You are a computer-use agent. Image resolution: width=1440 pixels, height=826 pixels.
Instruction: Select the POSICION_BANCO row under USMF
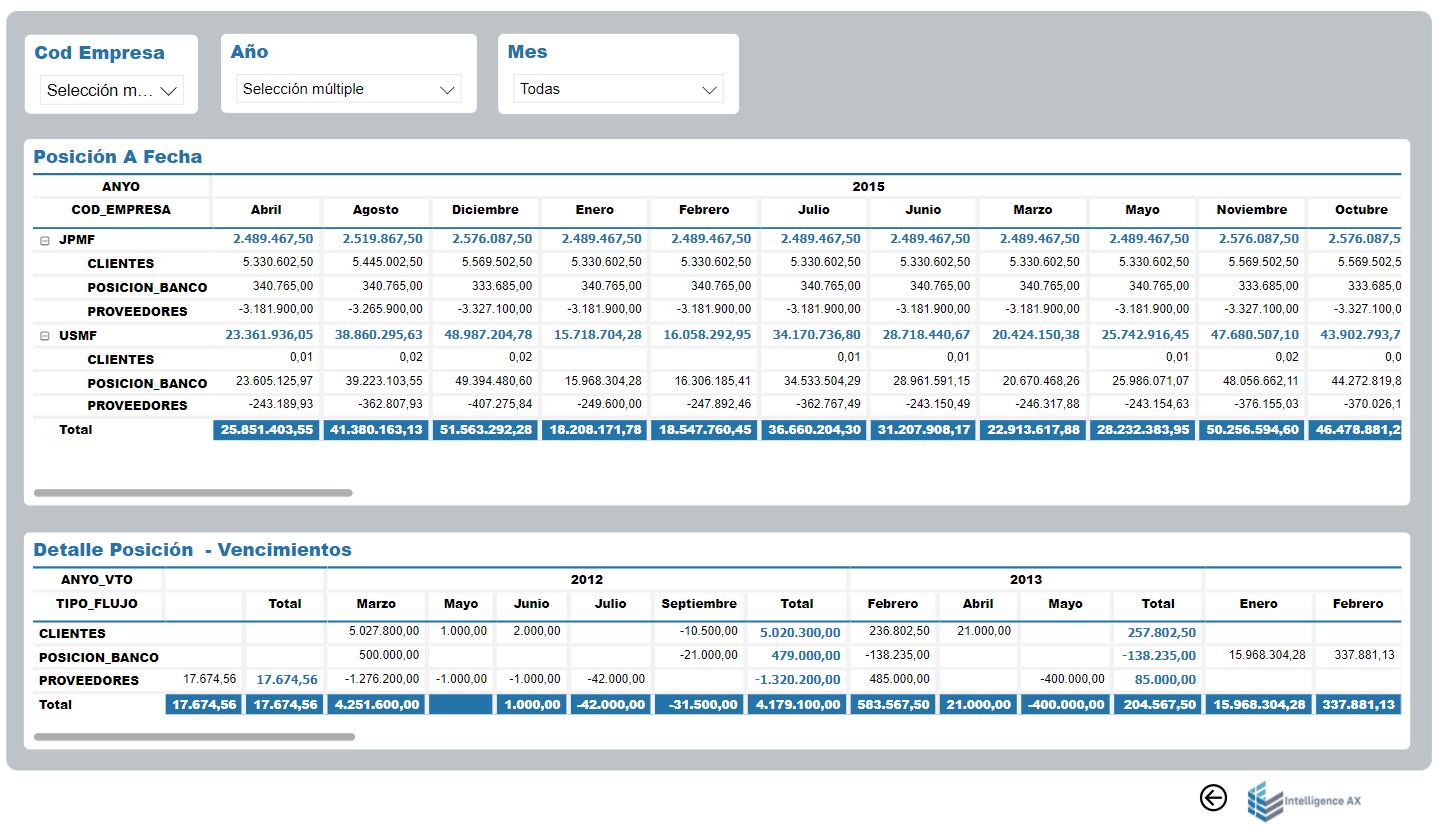coord(147,383)
